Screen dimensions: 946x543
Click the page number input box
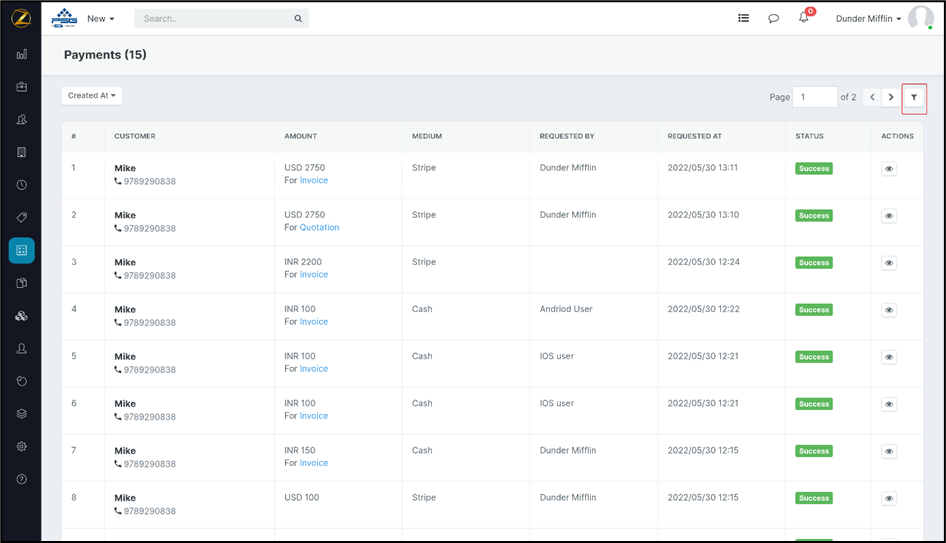click(x=814, y=97)
